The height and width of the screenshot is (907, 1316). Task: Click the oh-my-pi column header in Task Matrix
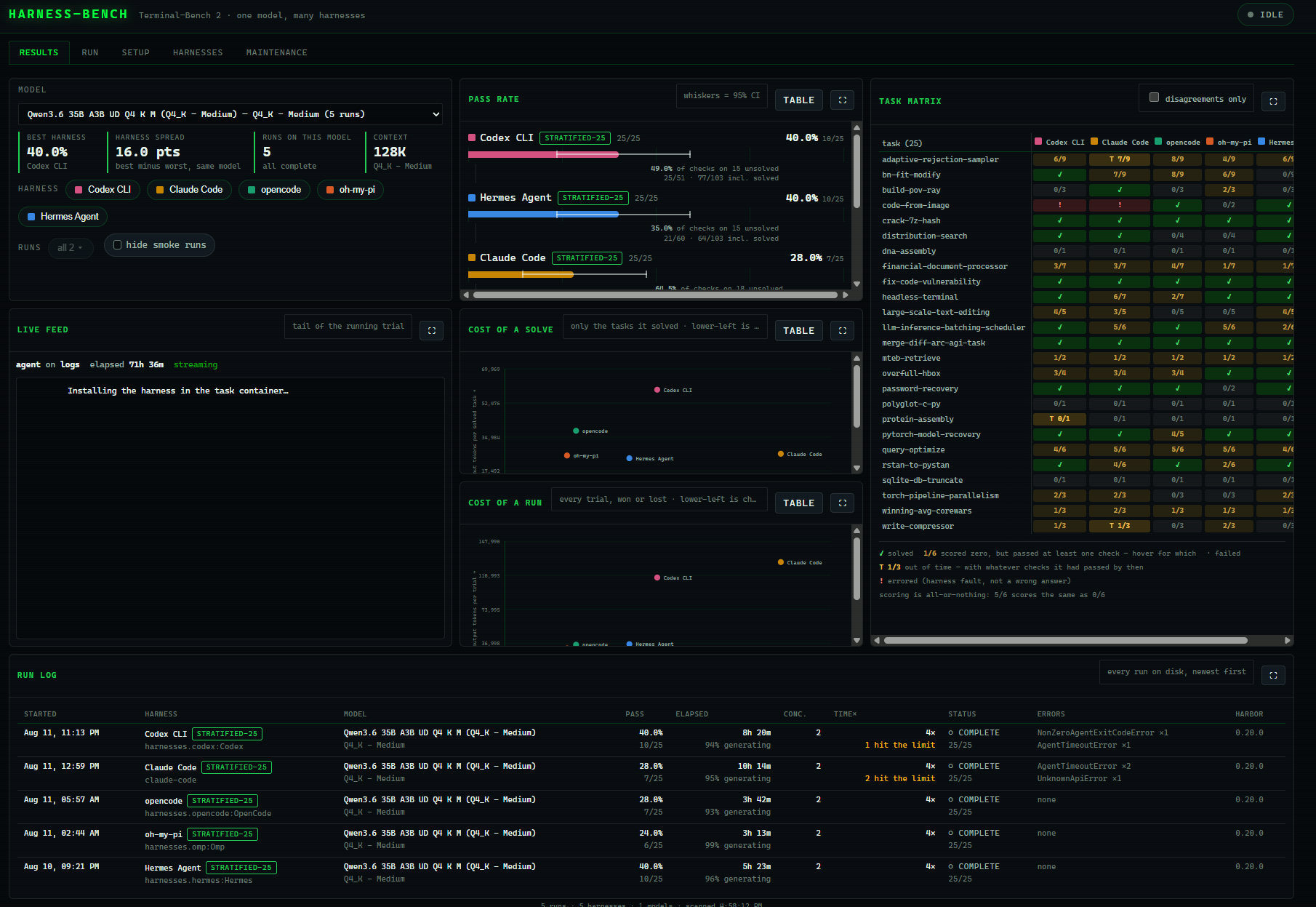pyautogui.click(x=1229, y=143)
